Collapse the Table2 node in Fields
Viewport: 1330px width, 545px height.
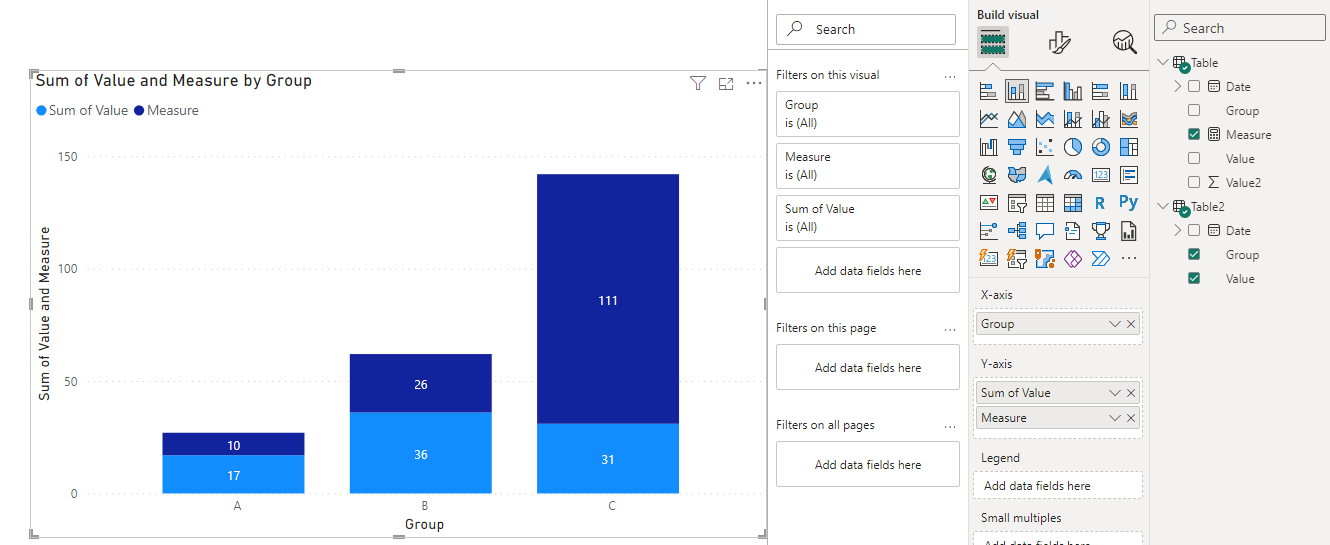click(1163, 206)
